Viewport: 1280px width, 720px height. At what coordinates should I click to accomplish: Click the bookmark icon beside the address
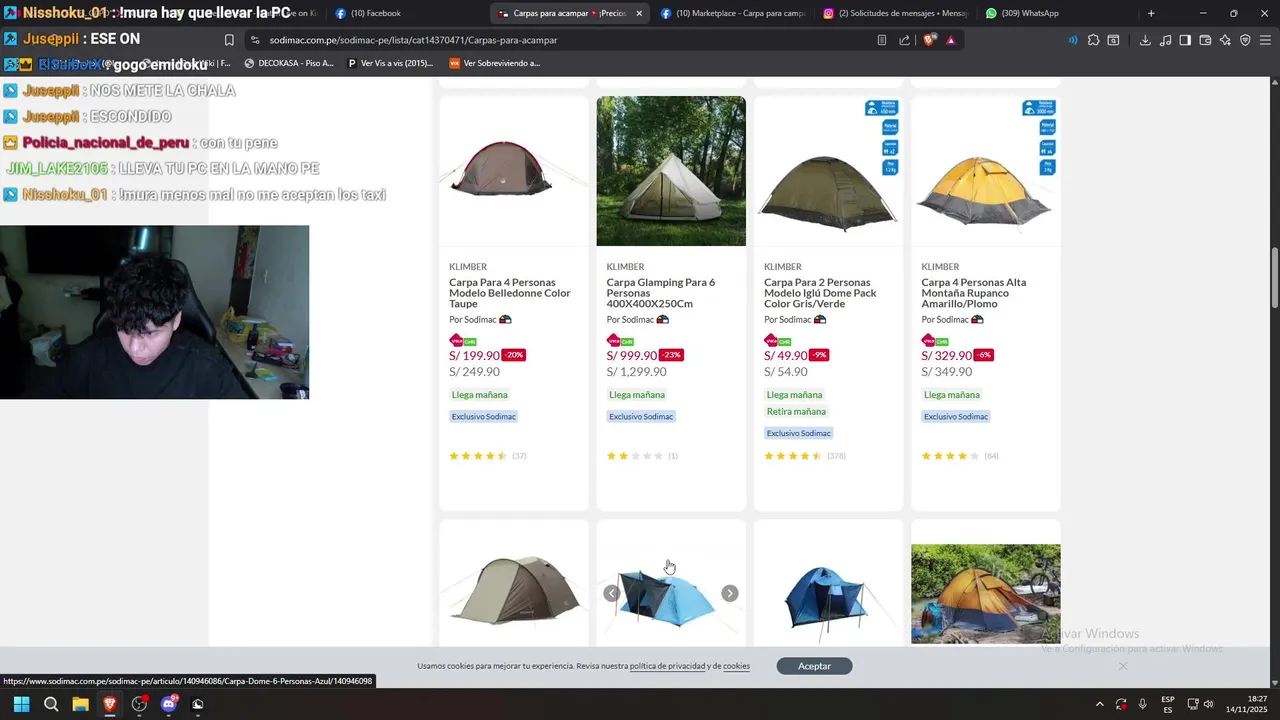tap(229, 40)
